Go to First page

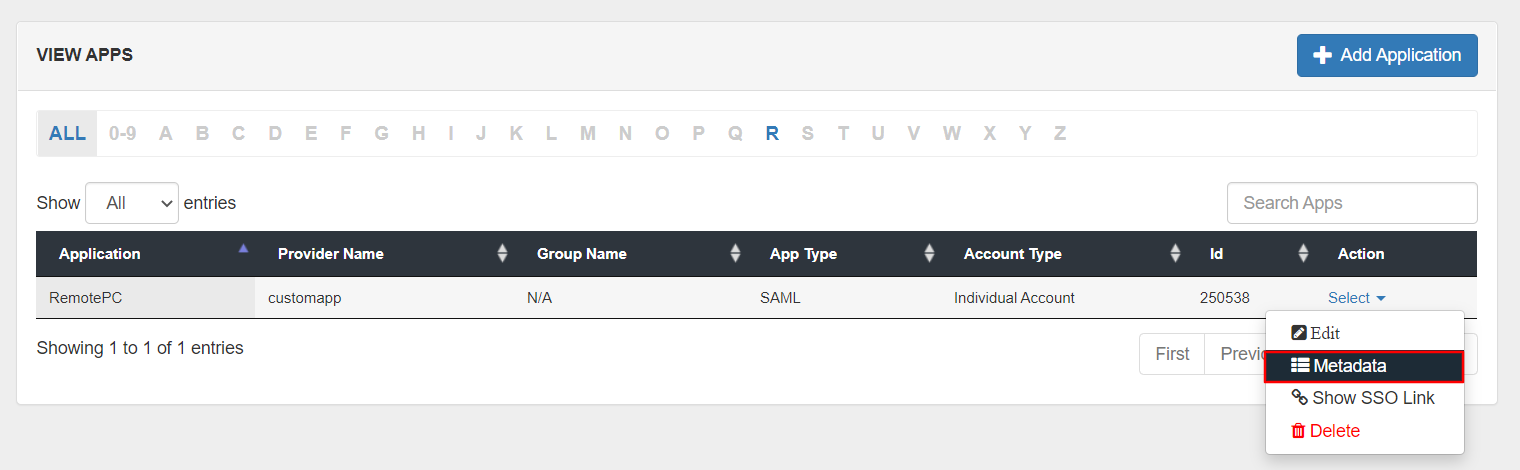point(1172,354)
